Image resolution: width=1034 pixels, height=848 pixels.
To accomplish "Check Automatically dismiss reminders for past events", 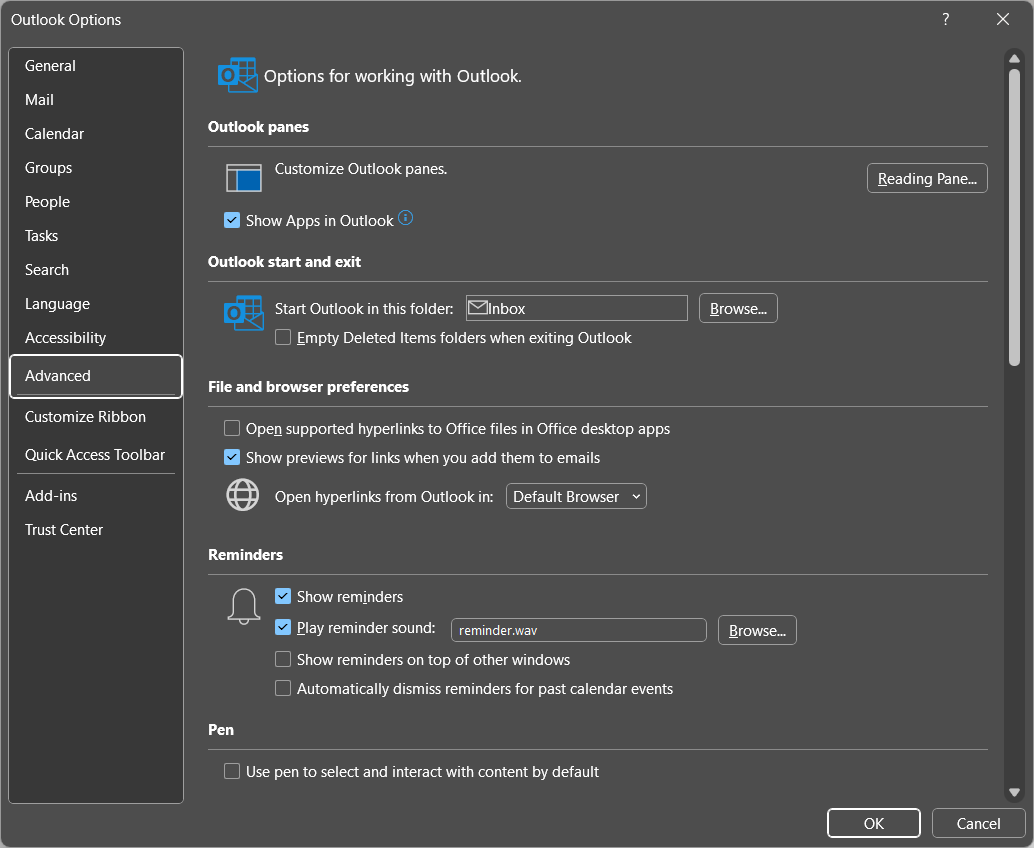I will click(283, 688).
